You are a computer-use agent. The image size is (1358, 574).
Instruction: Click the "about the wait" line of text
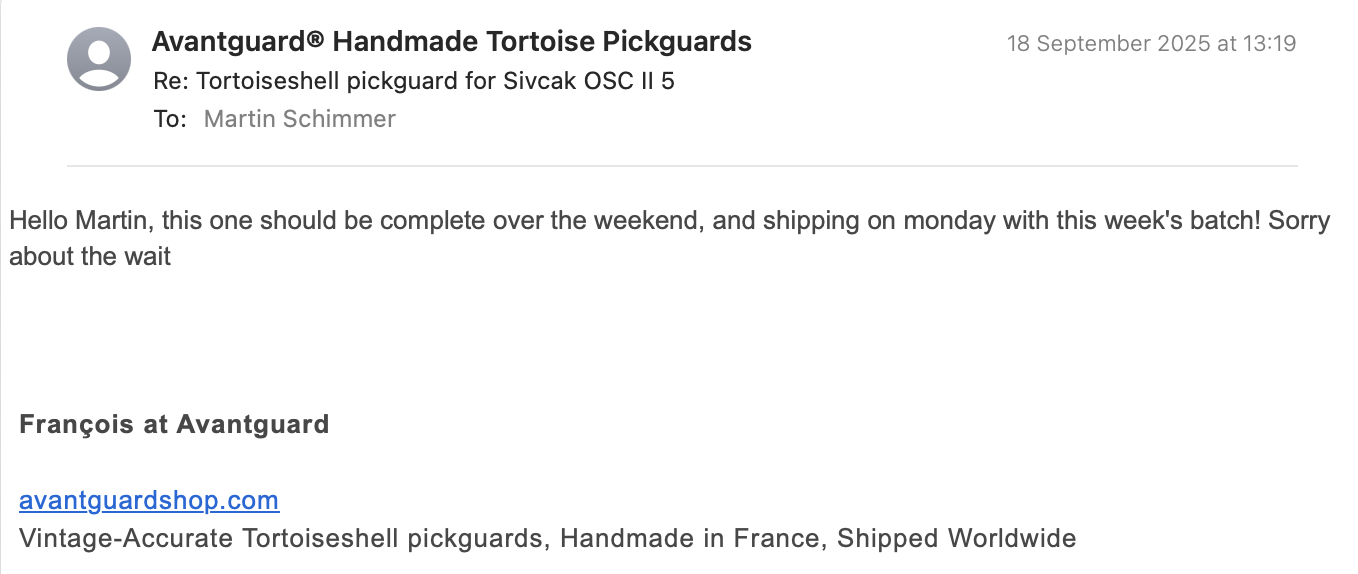tap(90, 256)
